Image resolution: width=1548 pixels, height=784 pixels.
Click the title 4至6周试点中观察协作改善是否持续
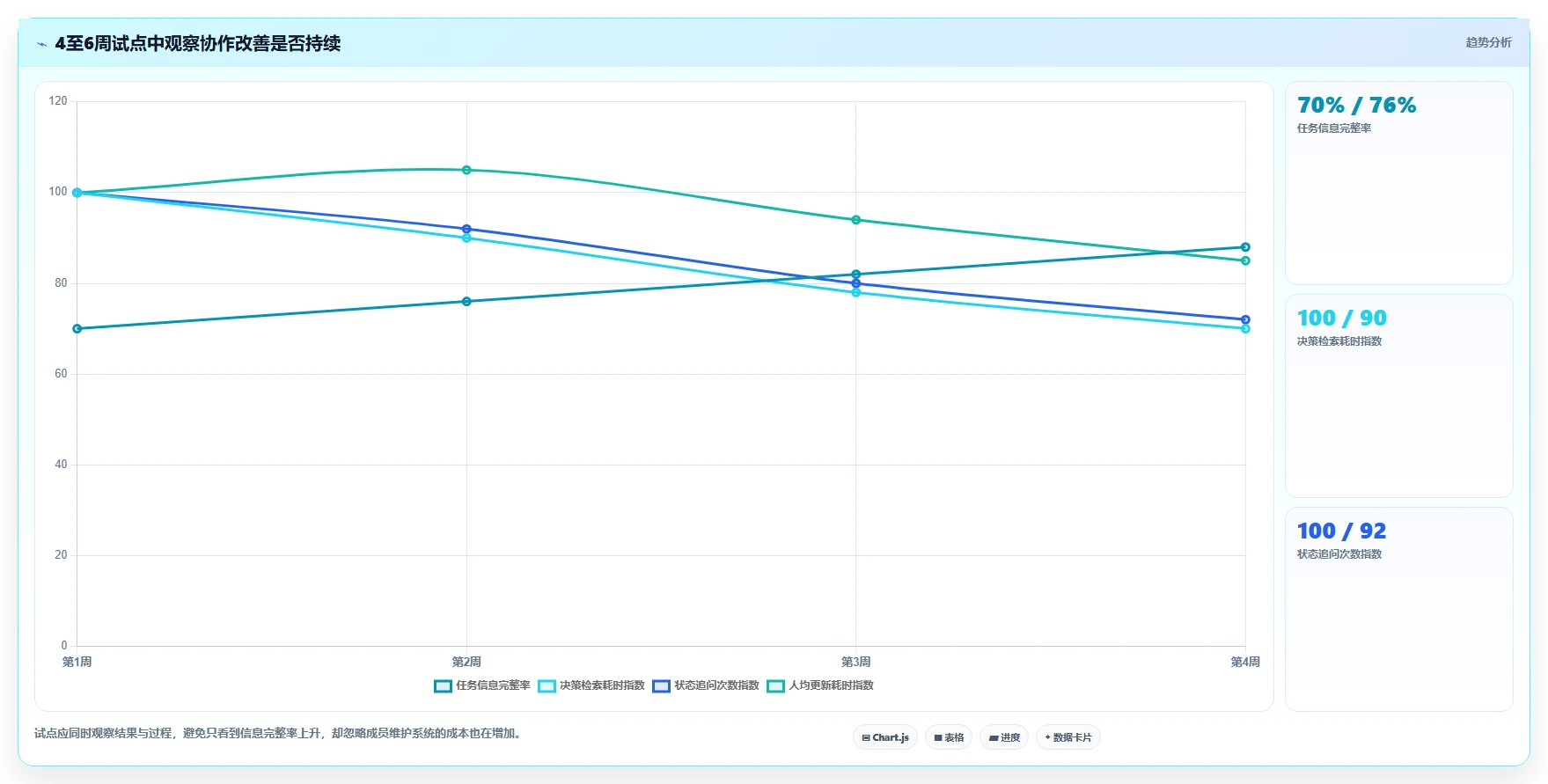(x=198, y=43)
